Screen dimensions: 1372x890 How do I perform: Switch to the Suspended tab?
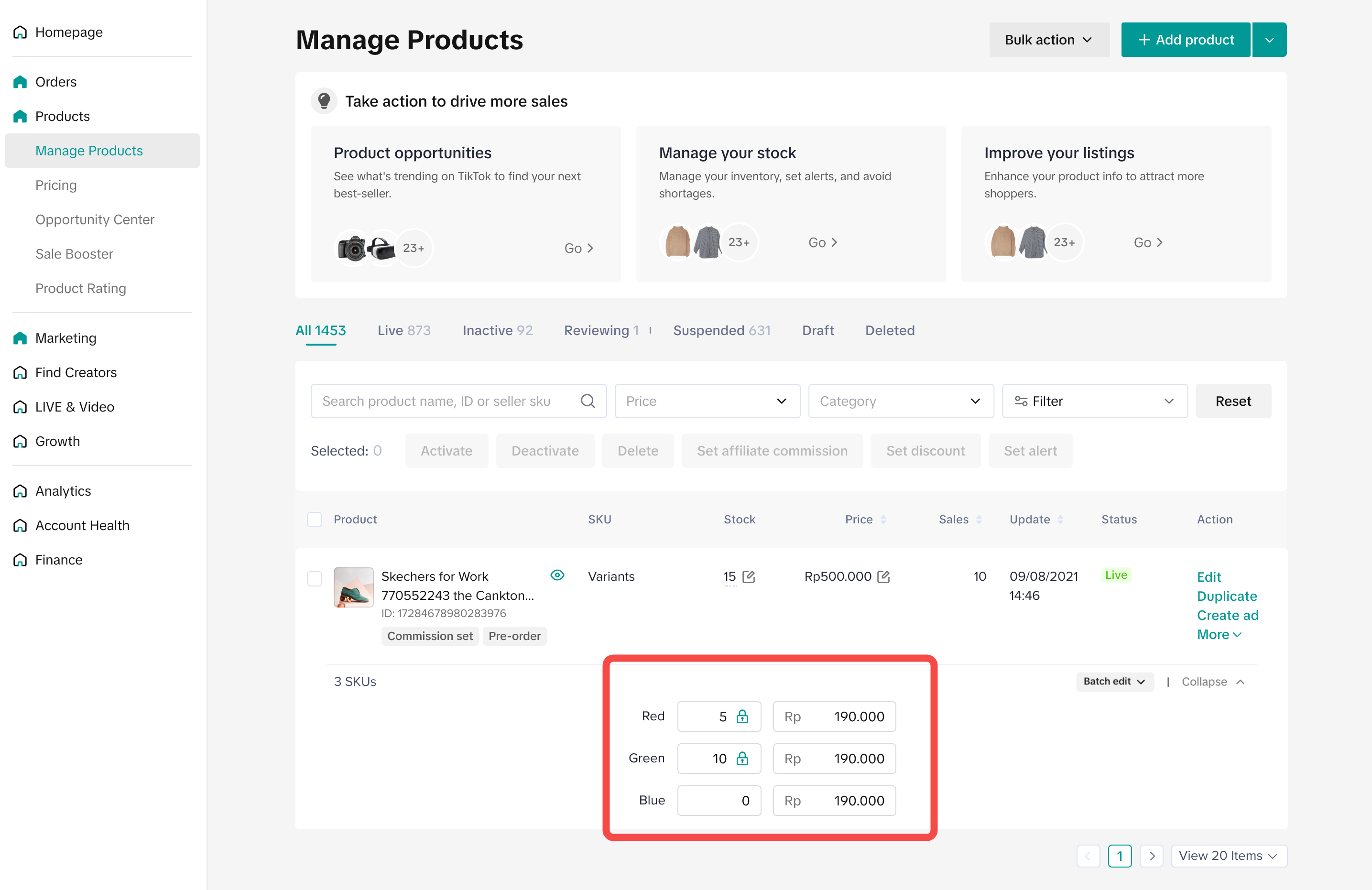[721, 330]
